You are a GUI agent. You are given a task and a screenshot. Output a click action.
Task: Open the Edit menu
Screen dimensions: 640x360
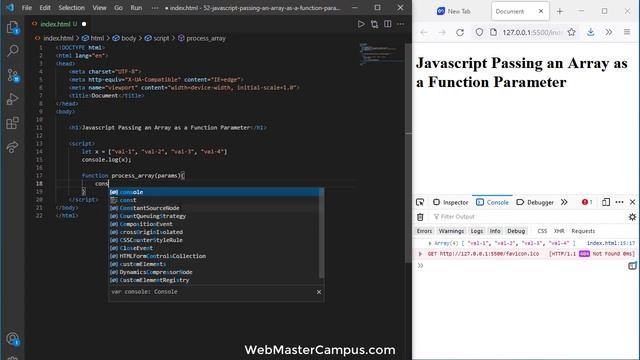[x=45, y=8]
